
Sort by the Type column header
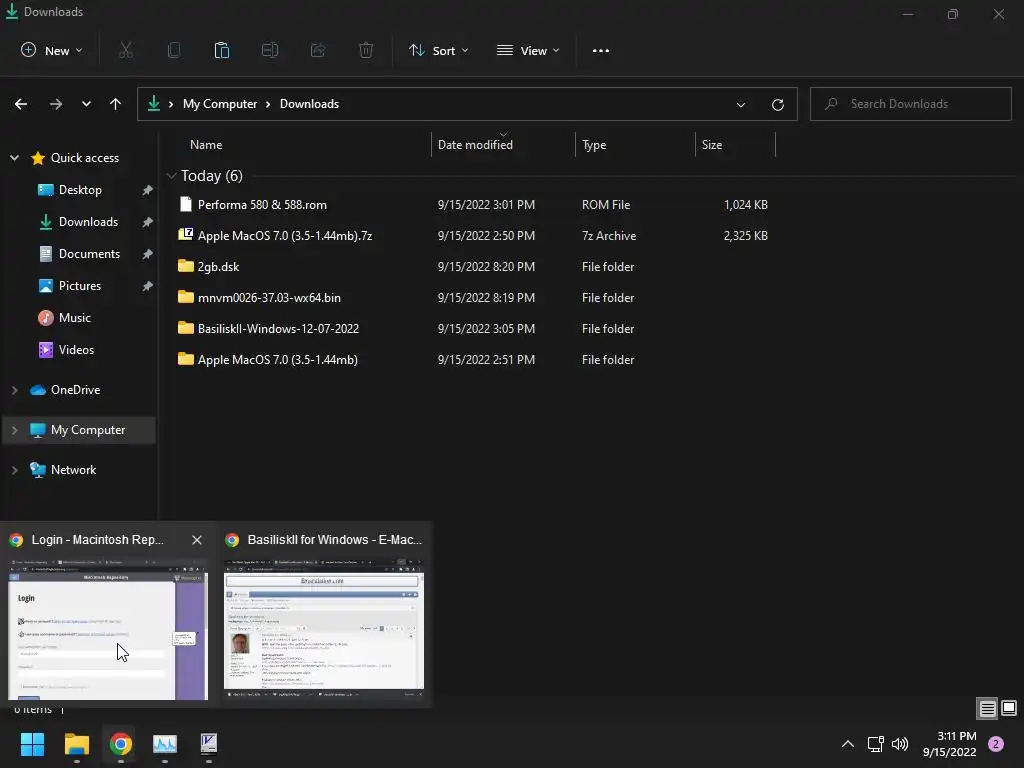click(594, 145)
